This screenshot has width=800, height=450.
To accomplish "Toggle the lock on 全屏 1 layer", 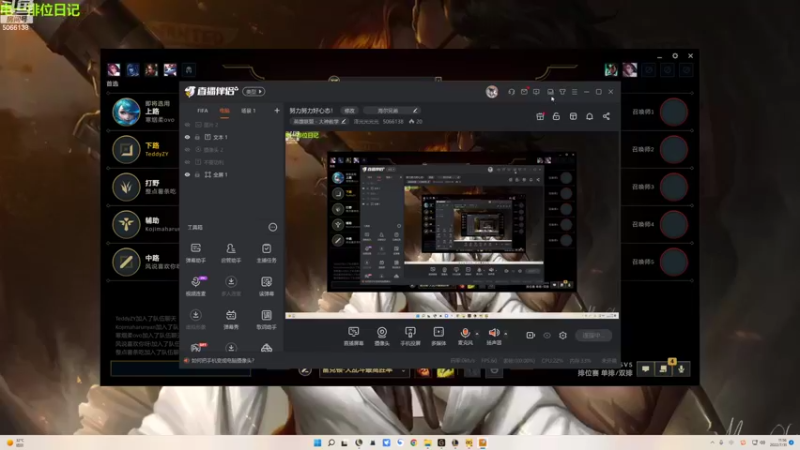I will click(197, 174).
